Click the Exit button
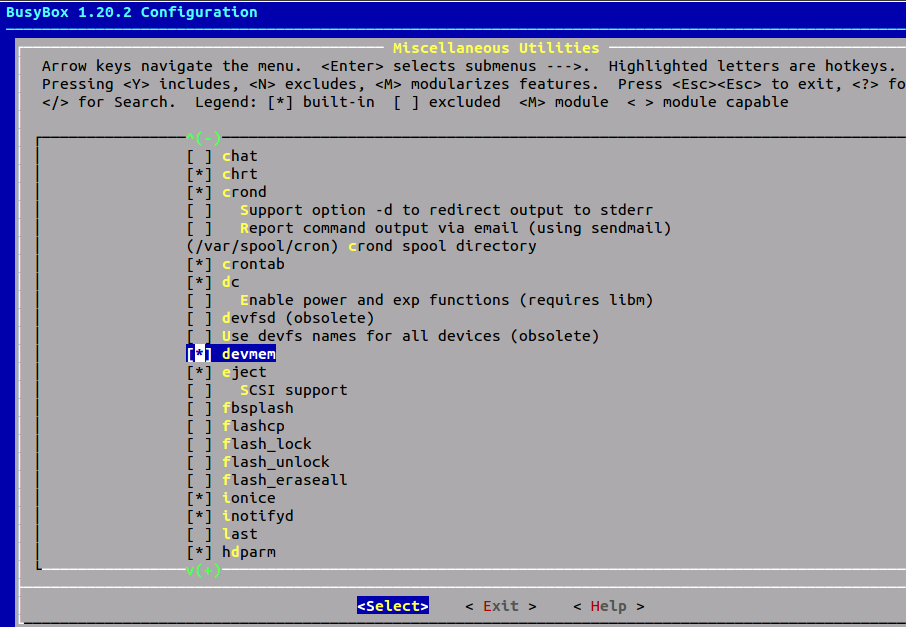Viewport: 906px width, 627px height. pos(500,606)
